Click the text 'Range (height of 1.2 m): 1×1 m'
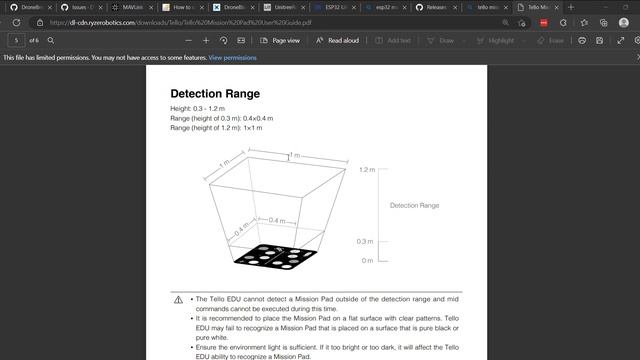This screenshot has height=360, width=640. click(x=216, y=128)
